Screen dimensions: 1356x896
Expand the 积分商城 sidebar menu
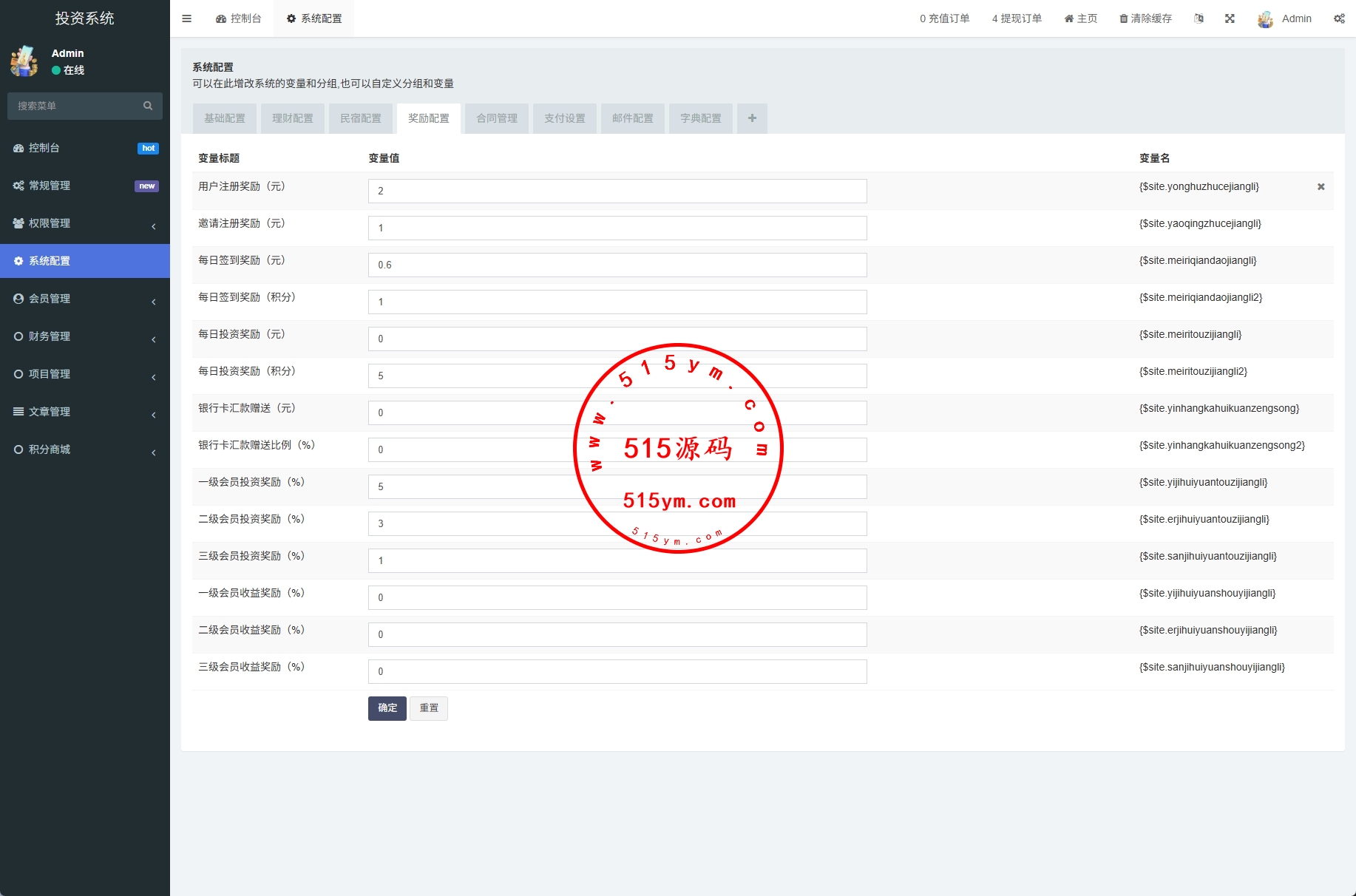tap(84, 449)
